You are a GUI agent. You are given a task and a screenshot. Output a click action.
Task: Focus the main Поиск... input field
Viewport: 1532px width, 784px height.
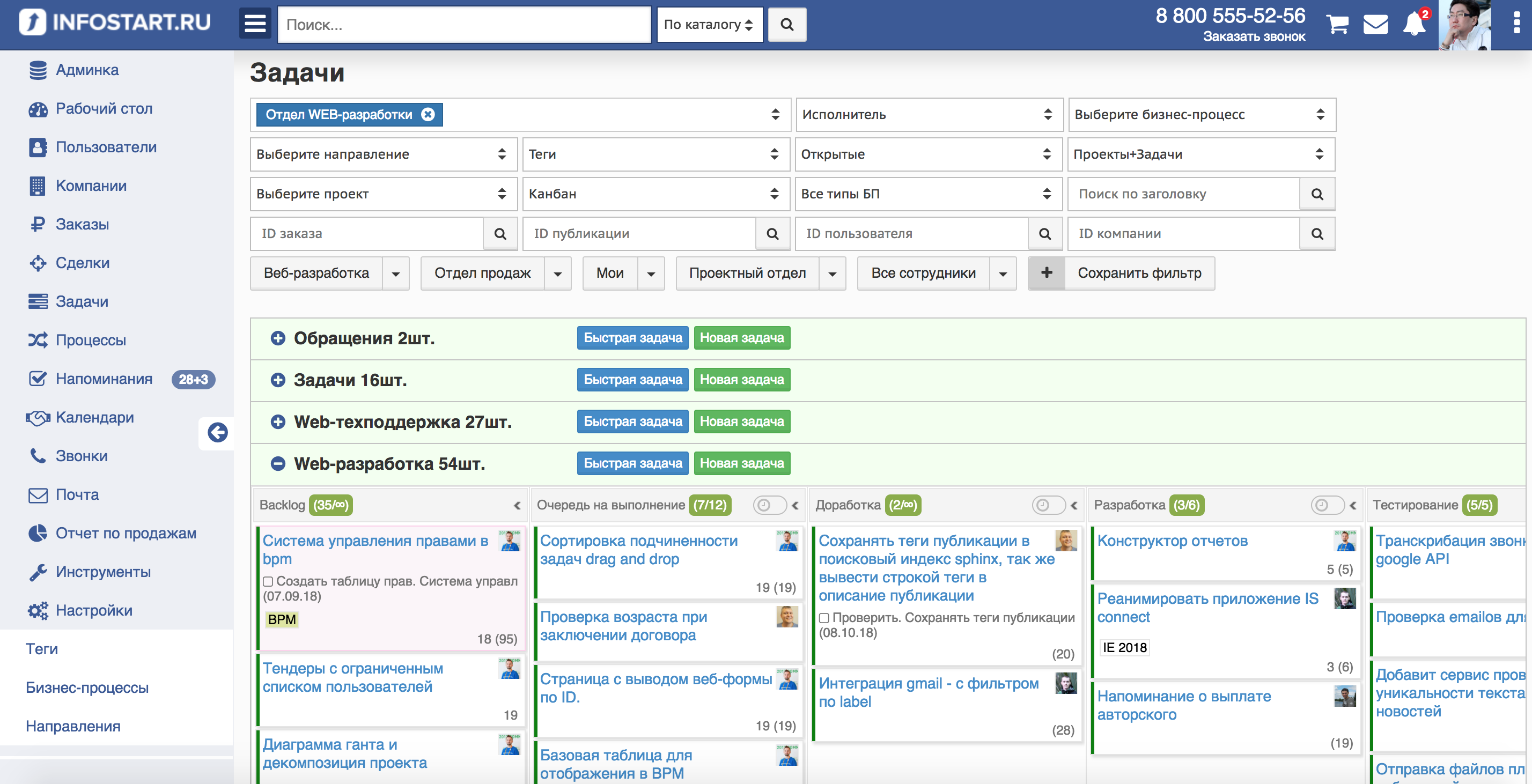pos(465,24)
